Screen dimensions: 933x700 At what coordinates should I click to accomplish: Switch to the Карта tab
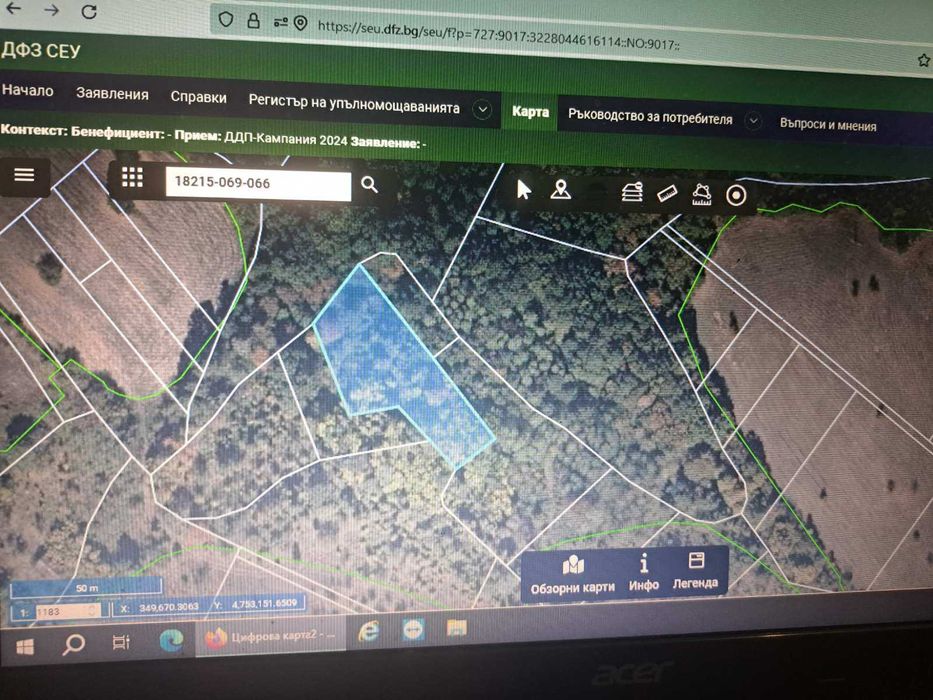click(x=530, y=112)
